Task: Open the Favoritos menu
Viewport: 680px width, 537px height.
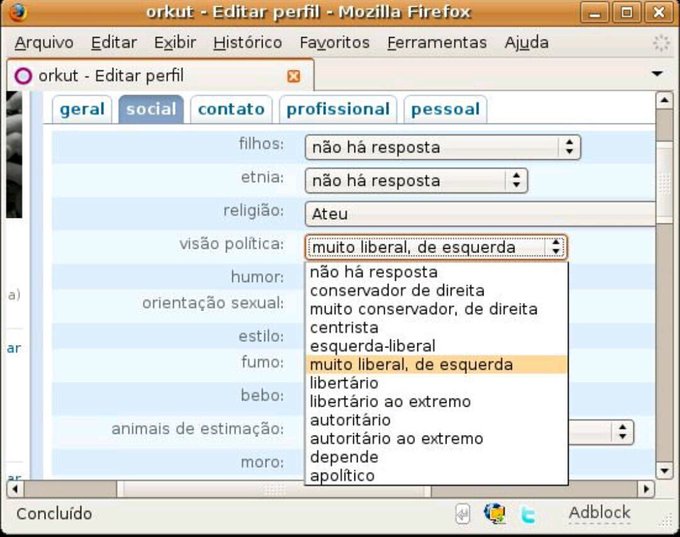Action: point(334,43)
